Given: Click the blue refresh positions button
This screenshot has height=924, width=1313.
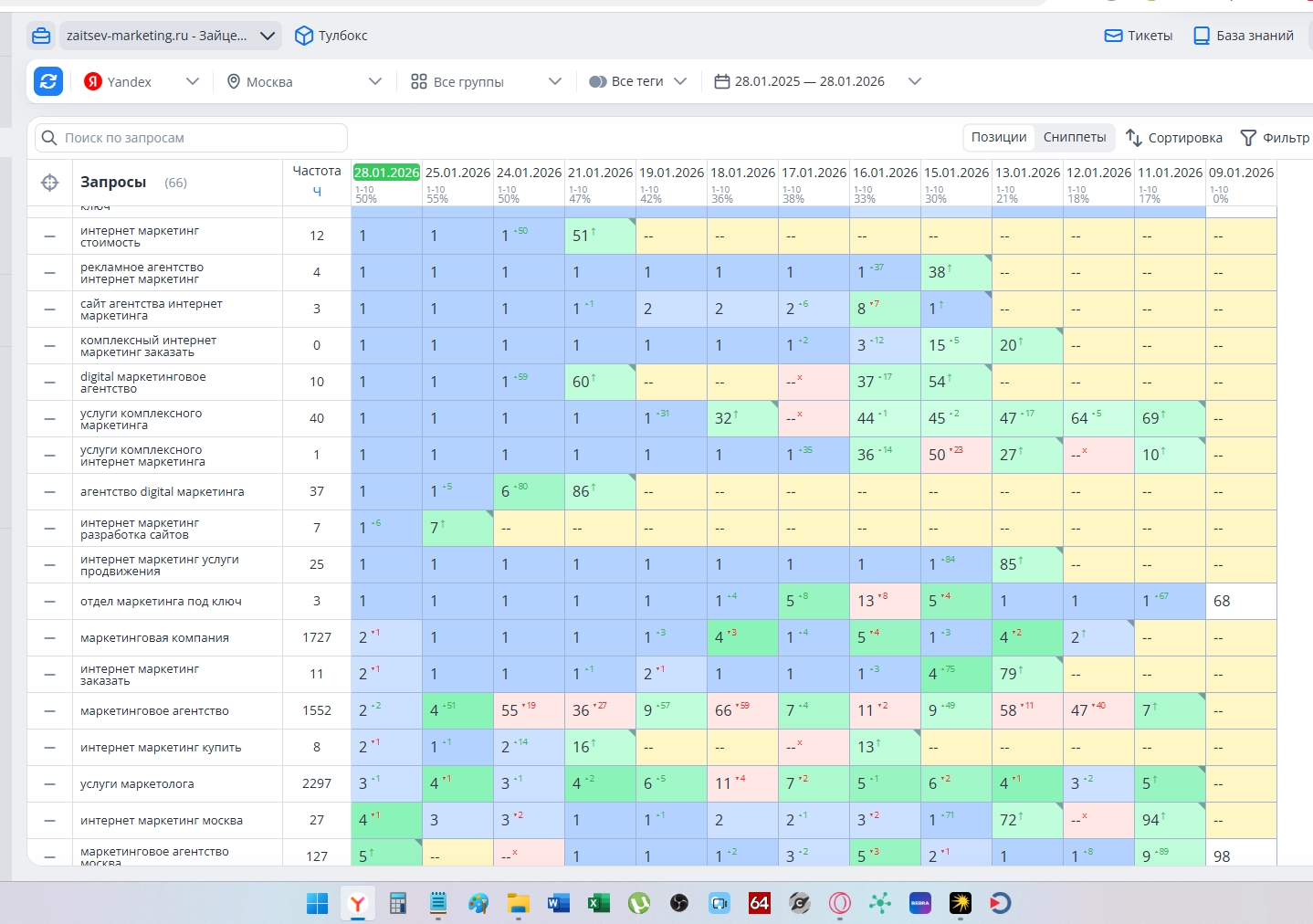Looking at the screenshot, I should coord(48,81).
